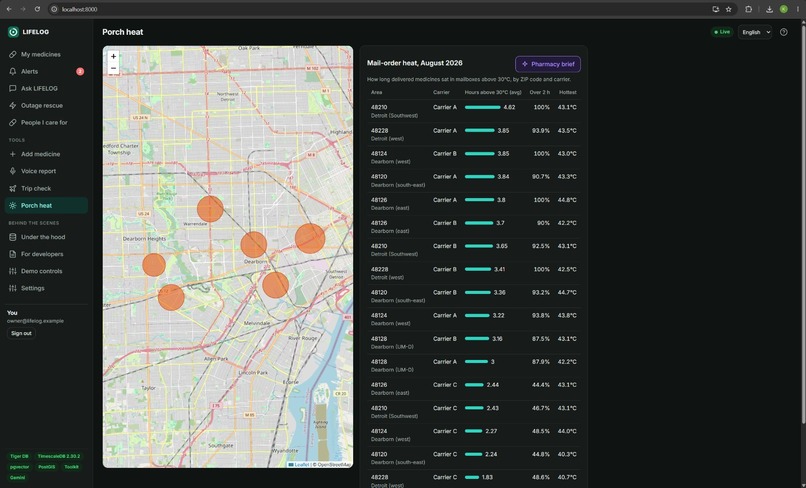The width and height of the screenshot is (806, 488).
Task: Open the Leaflet attribution link
Action: [x=299, y=465]
